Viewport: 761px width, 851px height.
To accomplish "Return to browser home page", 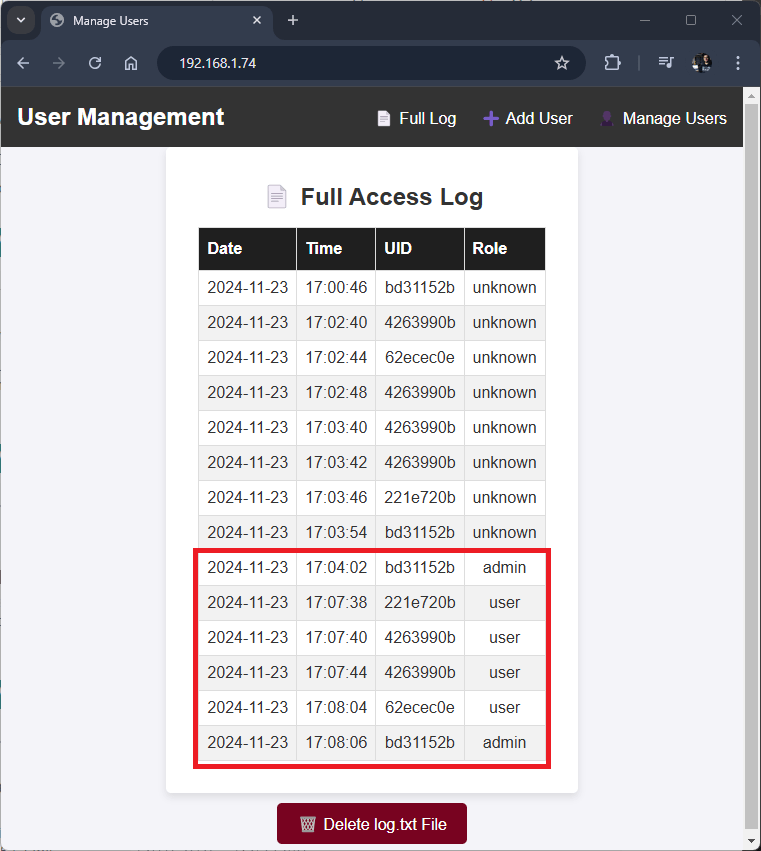I will click(x=130, y=62).
